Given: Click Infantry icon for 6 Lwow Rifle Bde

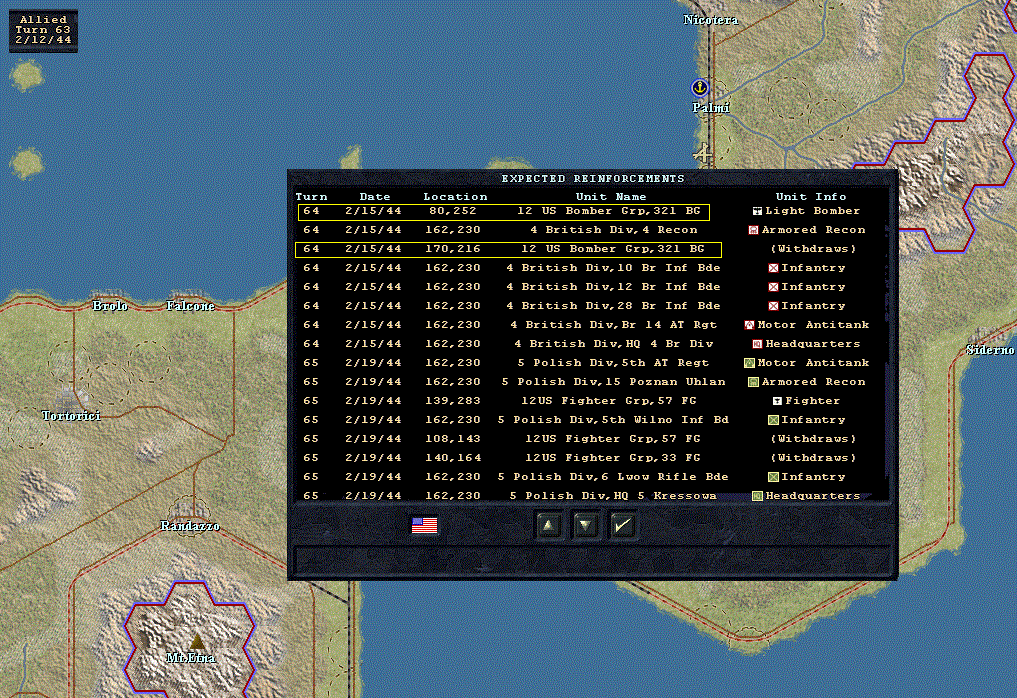Looking at the screenshot, I should pyautogui.click(x=773, y=477).
